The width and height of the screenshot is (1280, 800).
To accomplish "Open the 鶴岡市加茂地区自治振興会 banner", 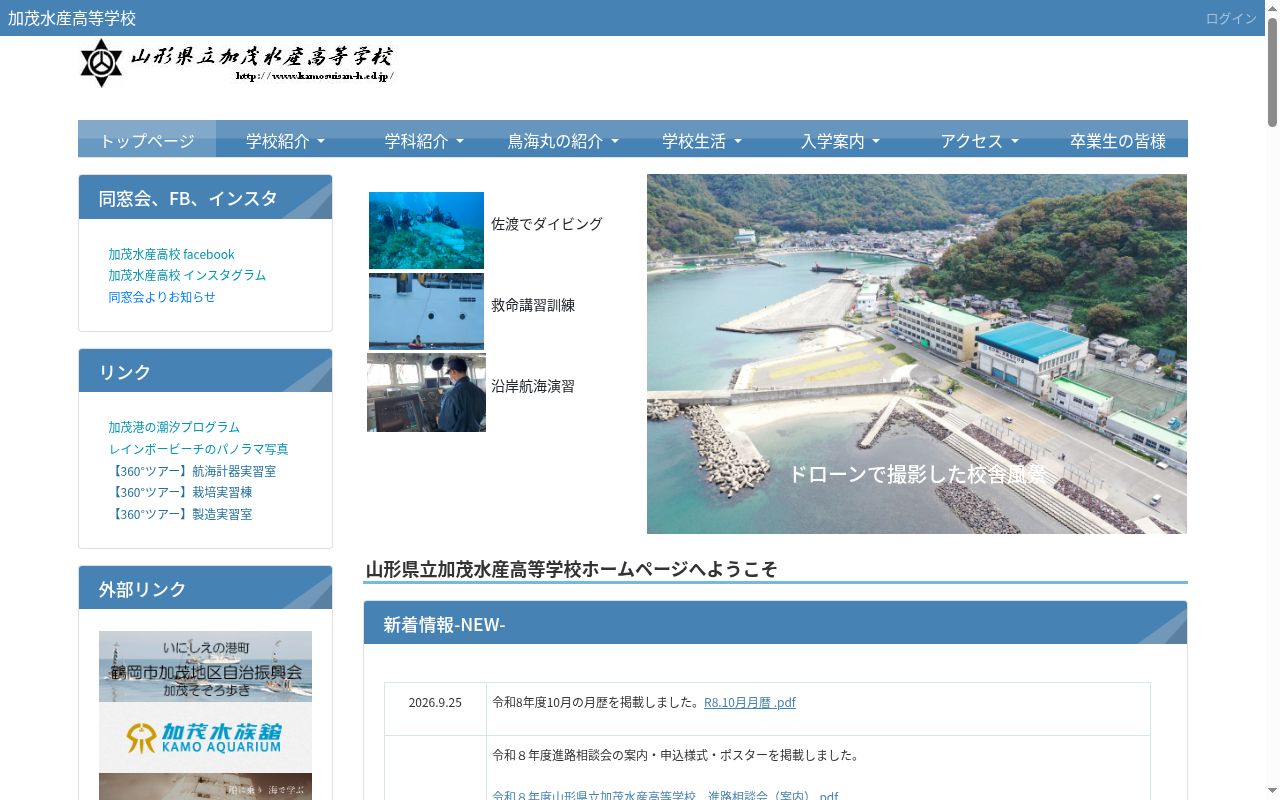I will [x=205, y=666].
